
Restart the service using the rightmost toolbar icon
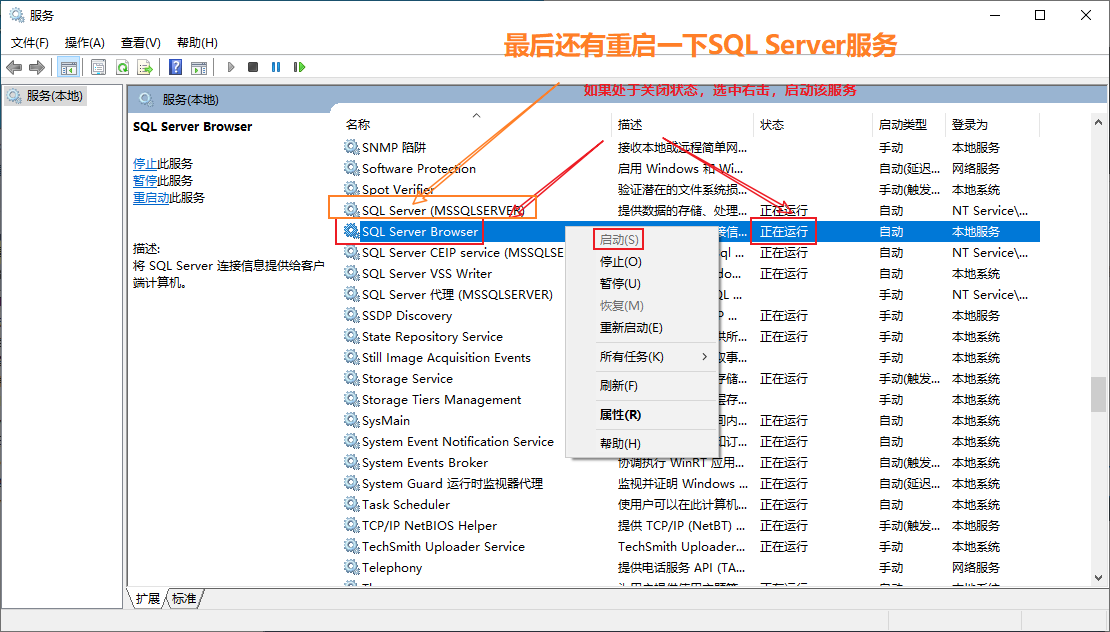pyautogui.click(x=300, y=67)
